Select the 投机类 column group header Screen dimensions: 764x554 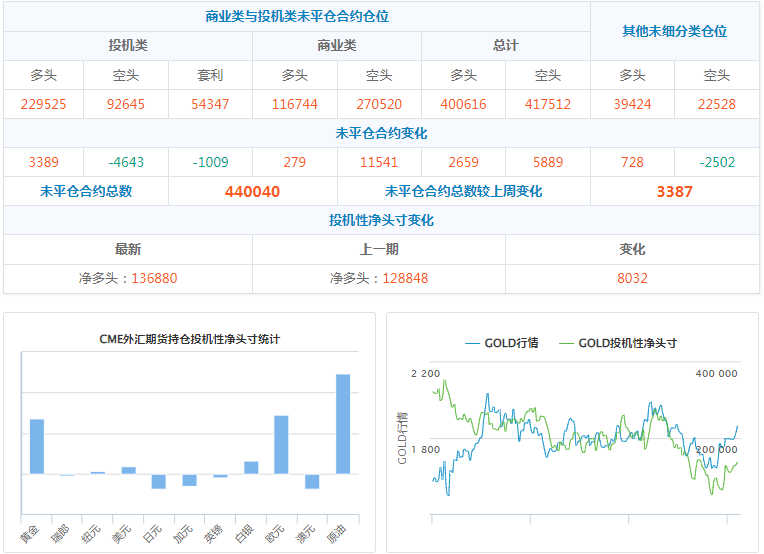(128, 46)
